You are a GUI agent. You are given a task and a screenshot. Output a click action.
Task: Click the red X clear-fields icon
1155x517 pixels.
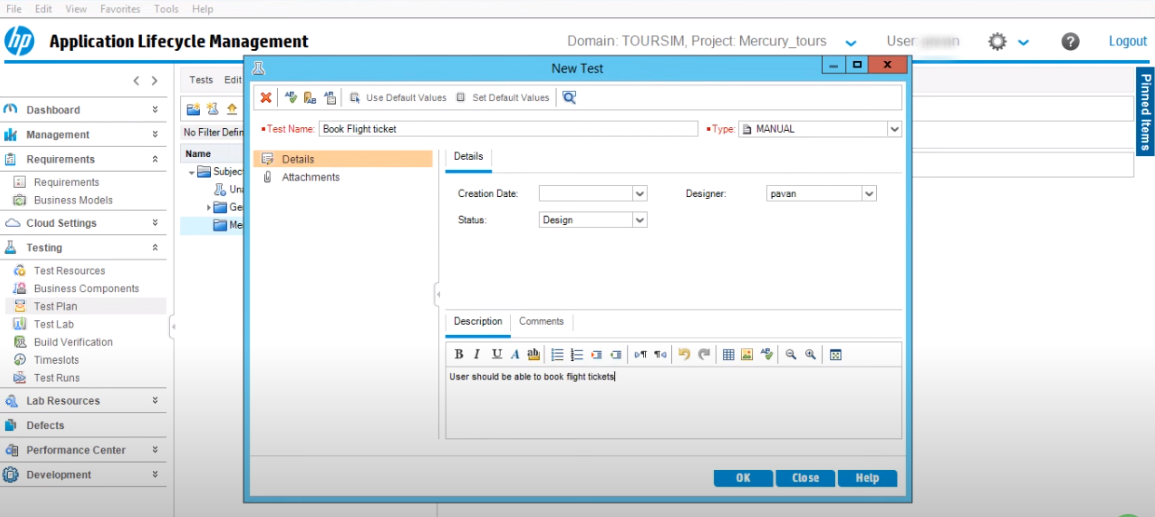pos(266,97)
